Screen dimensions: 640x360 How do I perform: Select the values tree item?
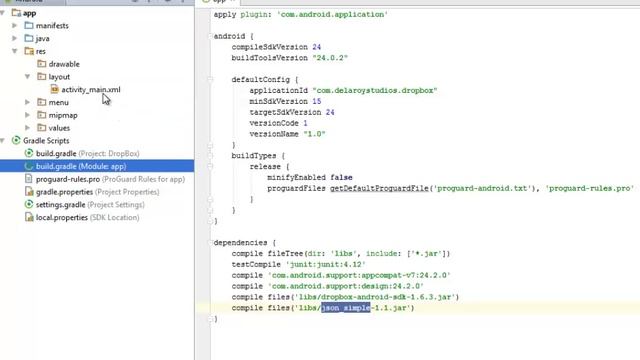click(x=59, y=128)
